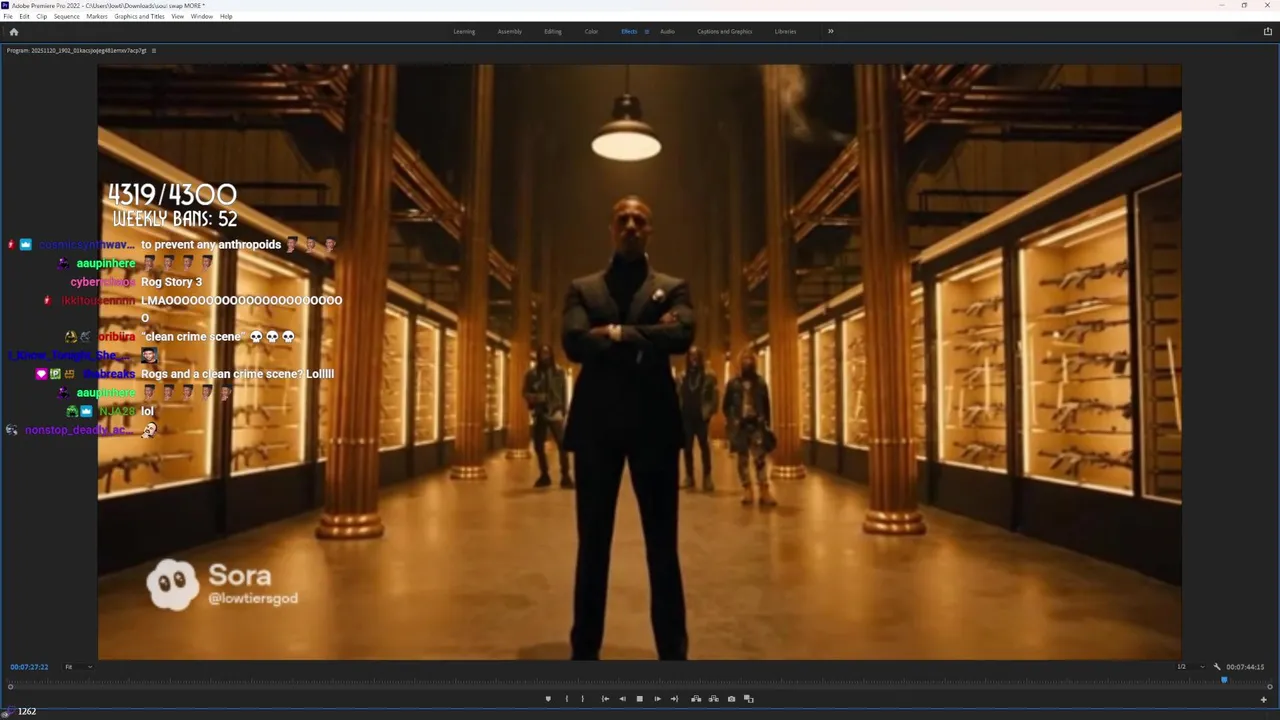The image size is (1280, 720).
Task: Open the Program panel menu icon
Action: pyautogui.click(x=153, y=50)
